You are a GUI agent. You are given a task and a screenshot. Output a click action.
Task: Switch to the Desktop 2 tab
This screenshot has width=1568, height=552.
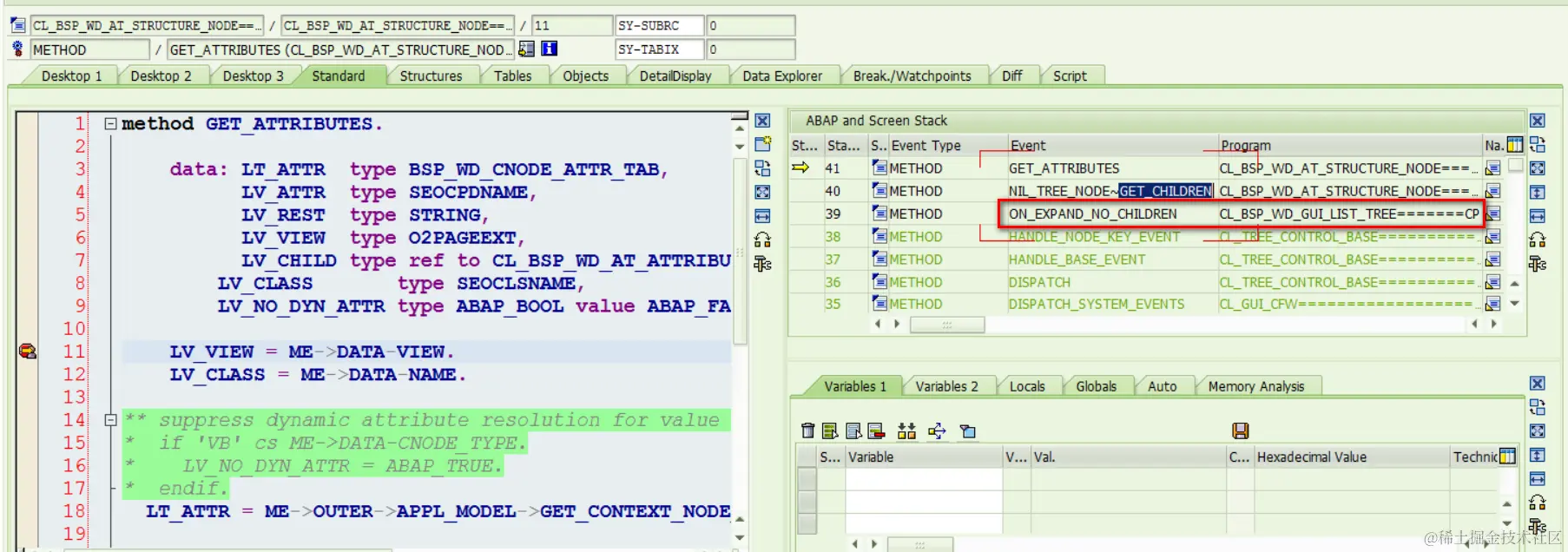161,76
